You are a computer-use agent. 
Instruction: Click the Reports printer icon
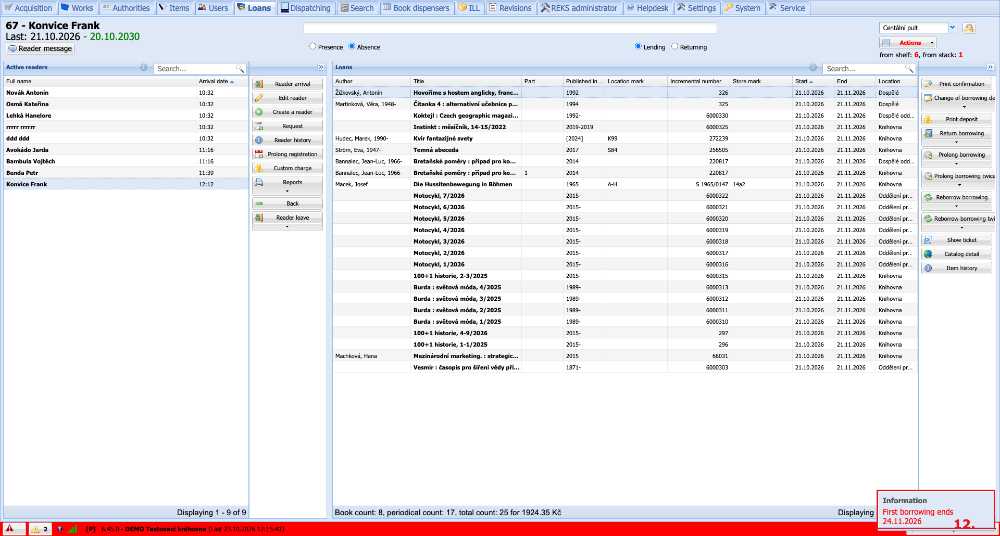[x=259, y=182]
